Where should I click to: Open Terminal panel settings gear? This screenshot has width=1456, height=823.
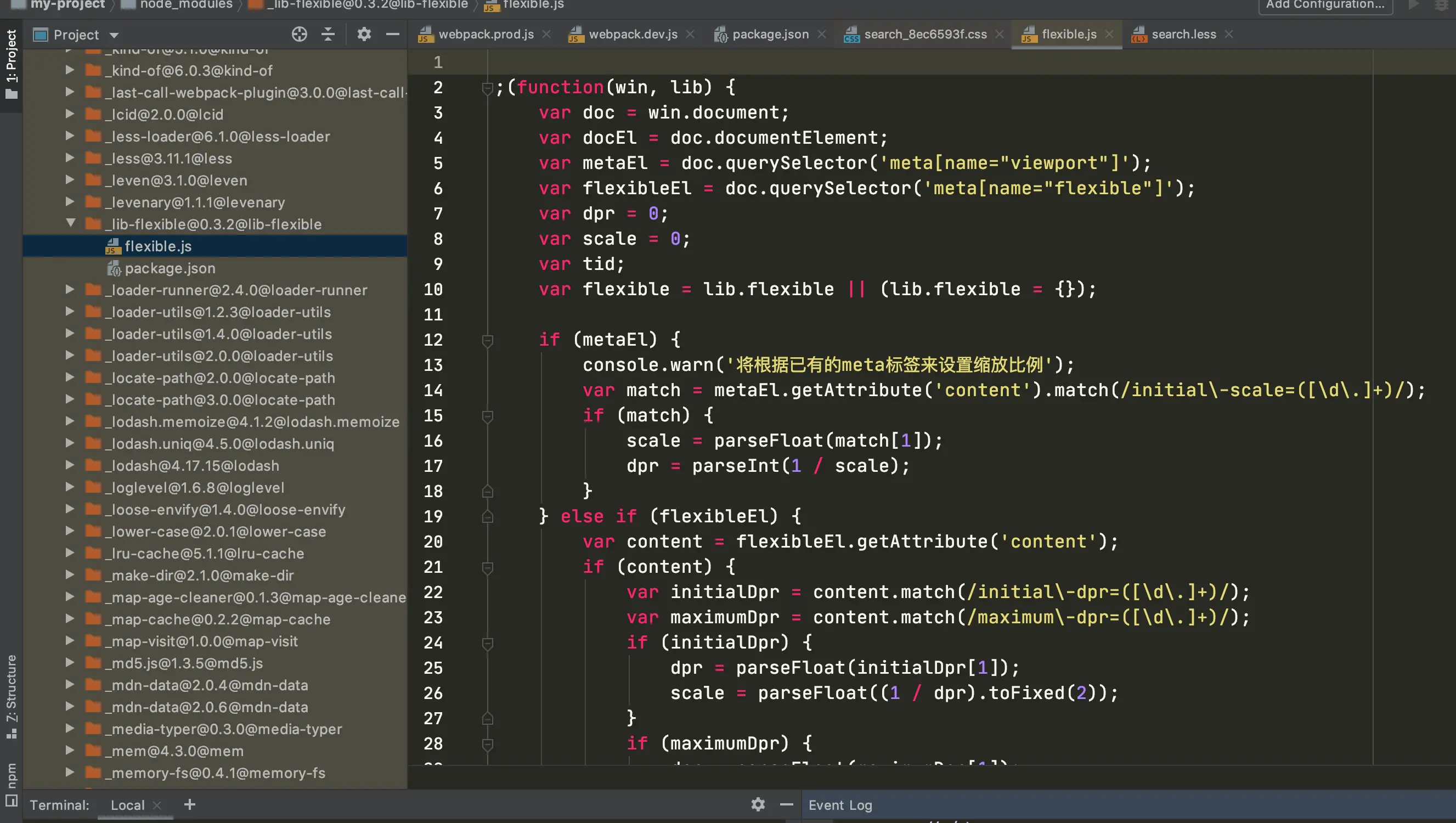pyautogui.click(x=758, y=804)
